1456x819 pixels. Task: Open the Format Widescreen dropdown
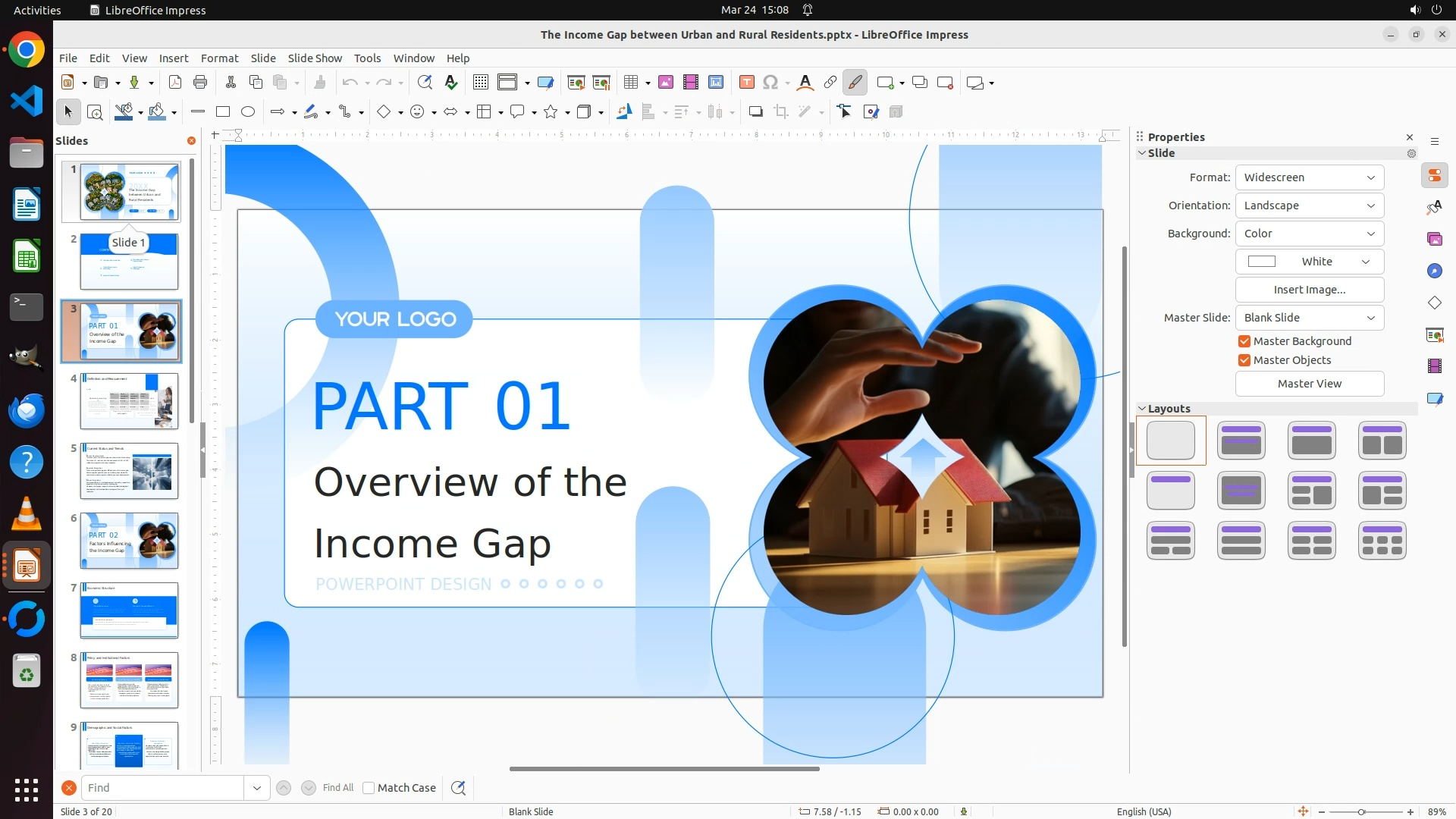(x=1309, y=177)
